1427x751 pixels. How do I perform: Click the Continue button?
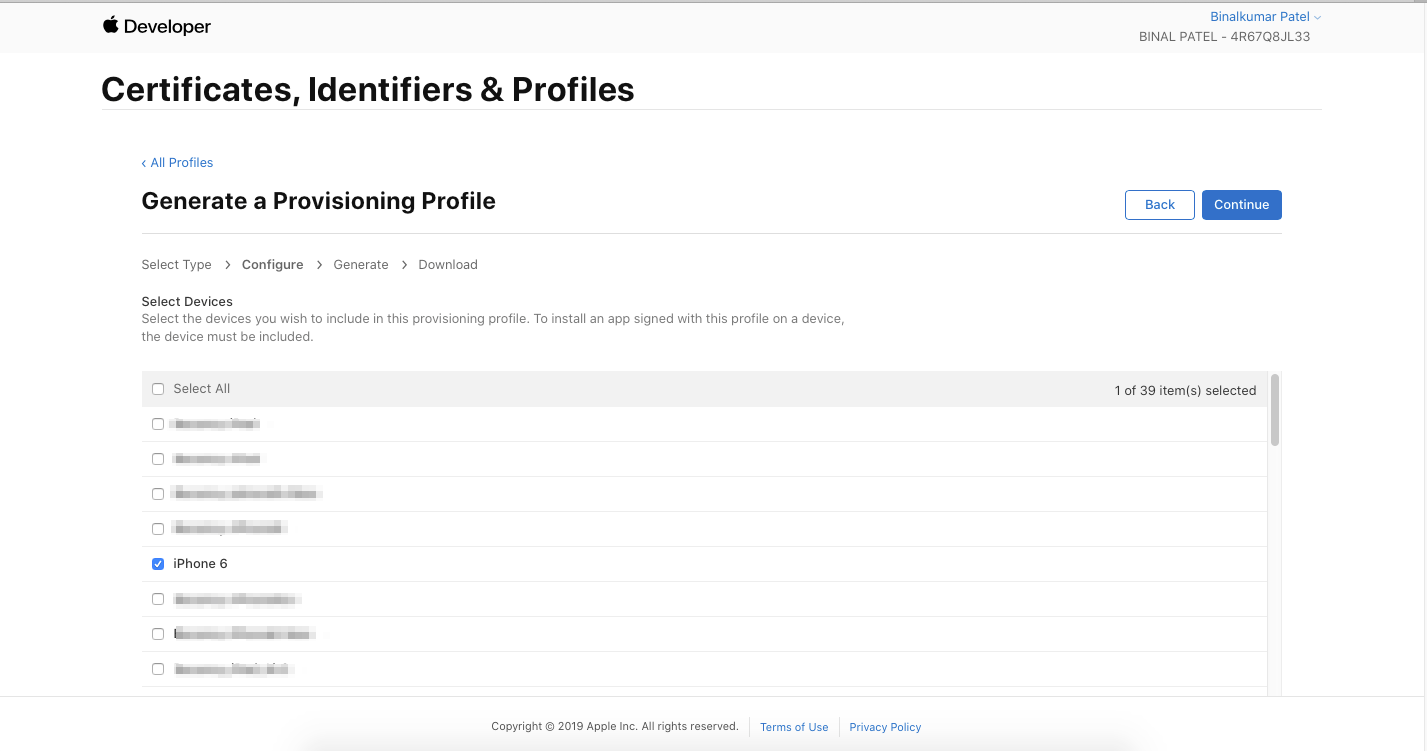click(1241, 204)
